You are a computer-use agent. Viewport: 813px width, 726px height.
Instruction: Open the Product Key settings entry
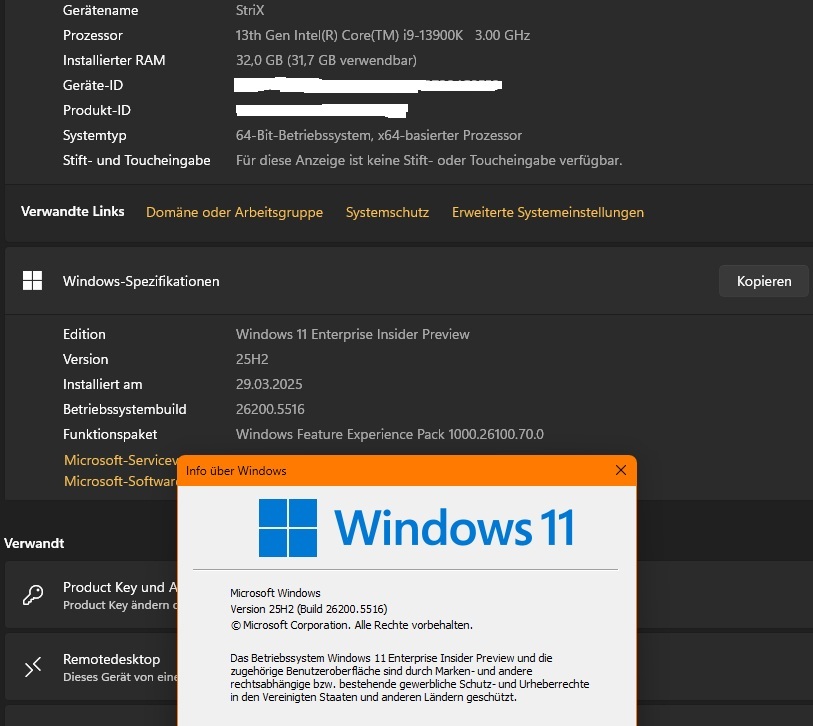(91, 595)
